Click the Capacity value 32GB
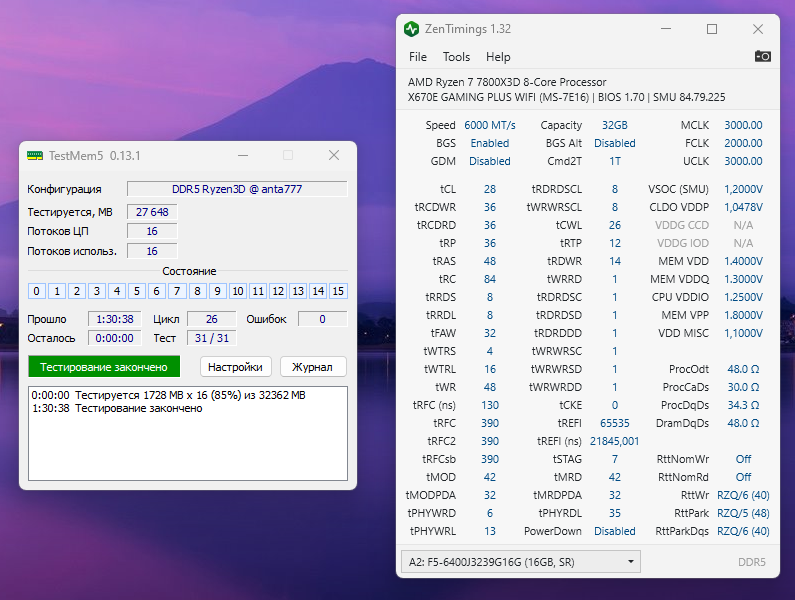795x600 pixels. [615, 125]
